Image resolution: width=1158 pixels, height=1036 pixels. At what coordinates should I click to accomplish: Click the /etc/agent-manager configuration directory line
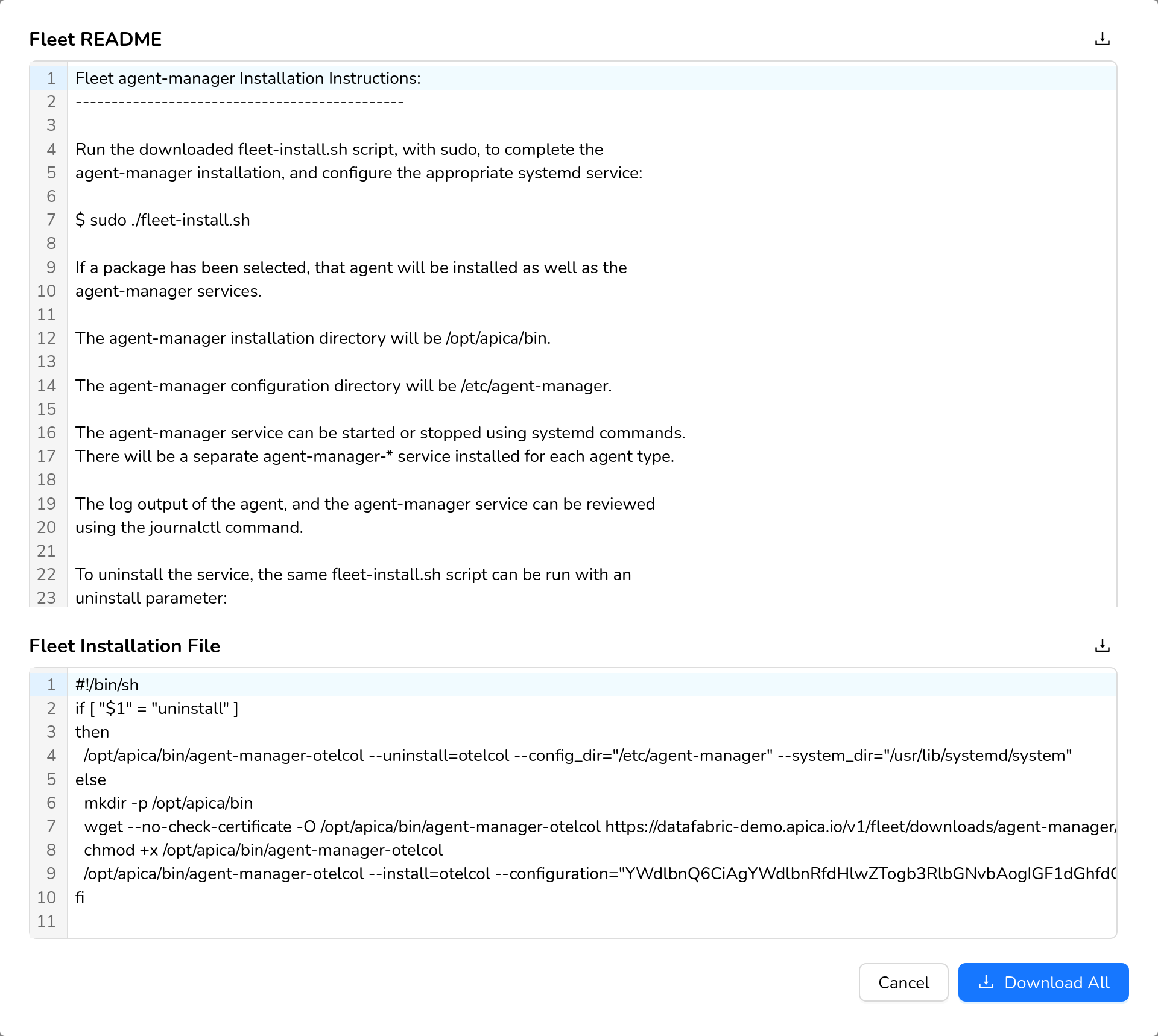click(343, 386)
